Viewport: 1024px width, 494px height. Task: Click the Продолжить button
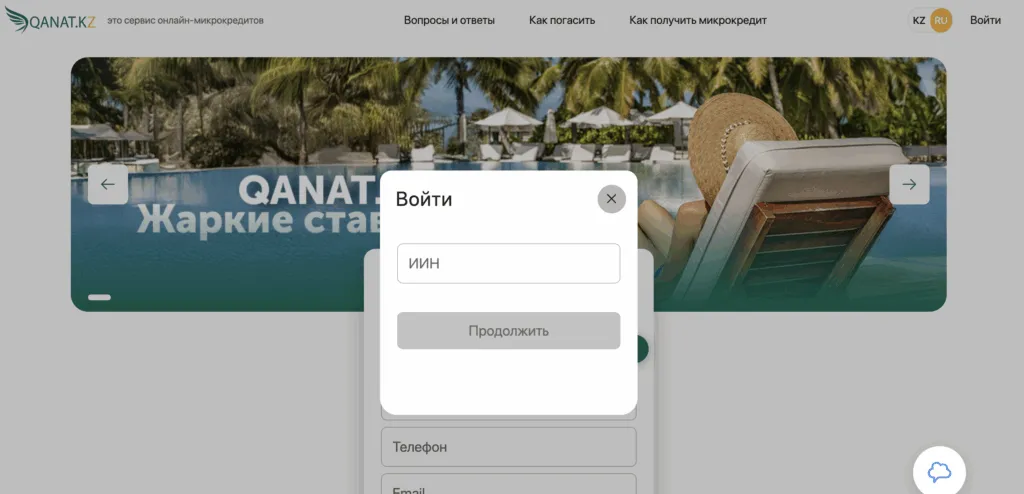tap(509, 331)
